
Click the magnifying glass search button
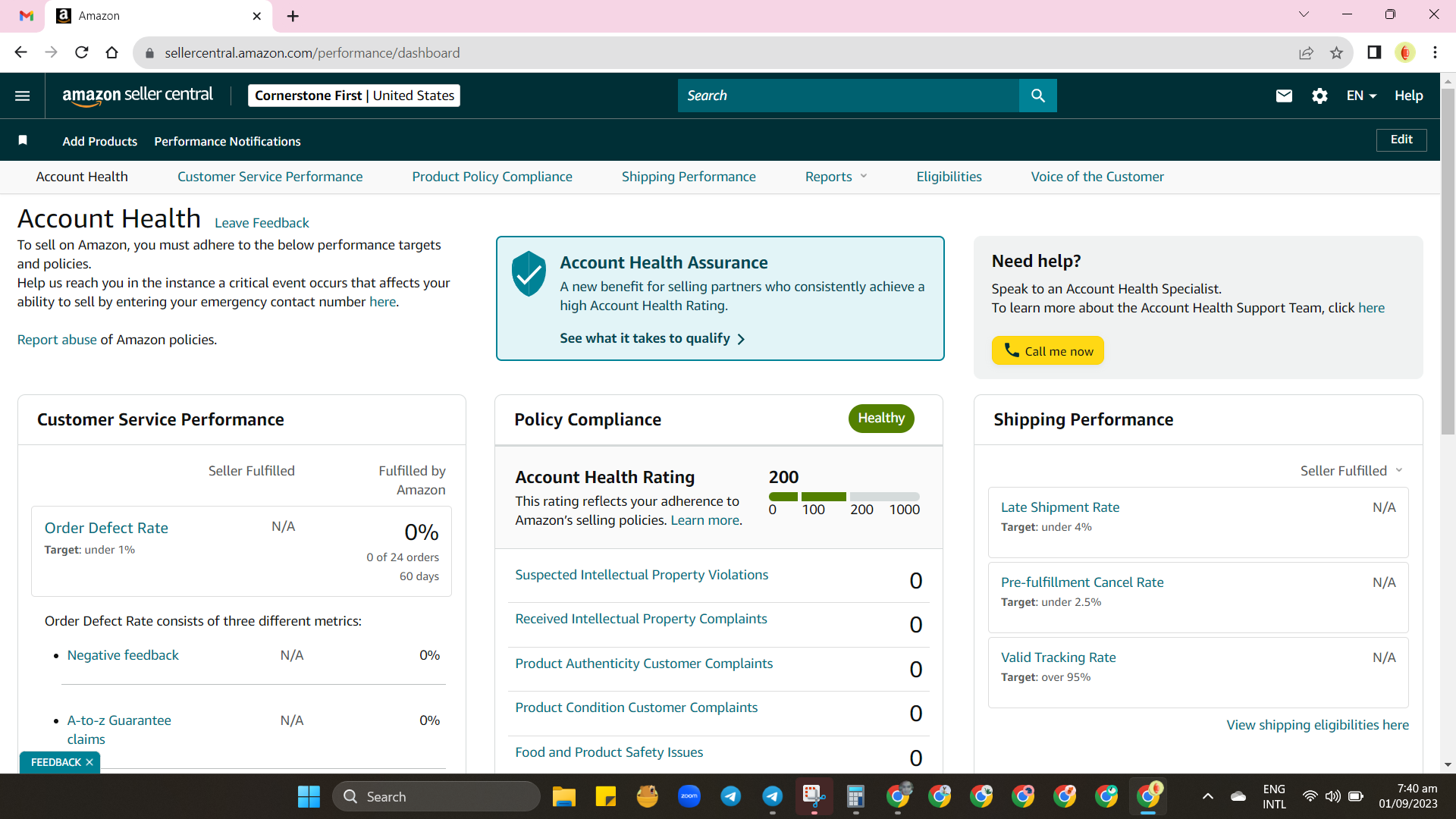tap(1038, 96)
